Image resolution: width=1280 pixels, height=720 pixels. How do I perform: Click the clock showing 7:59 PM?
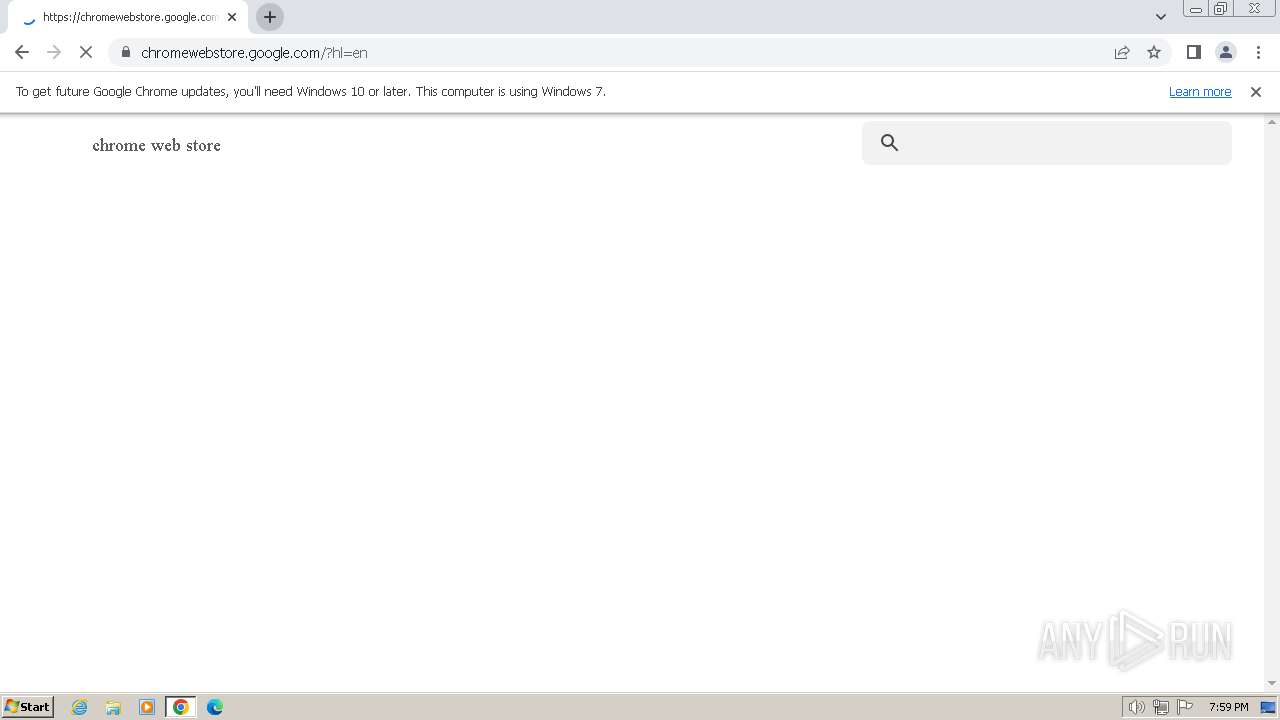1228,707
